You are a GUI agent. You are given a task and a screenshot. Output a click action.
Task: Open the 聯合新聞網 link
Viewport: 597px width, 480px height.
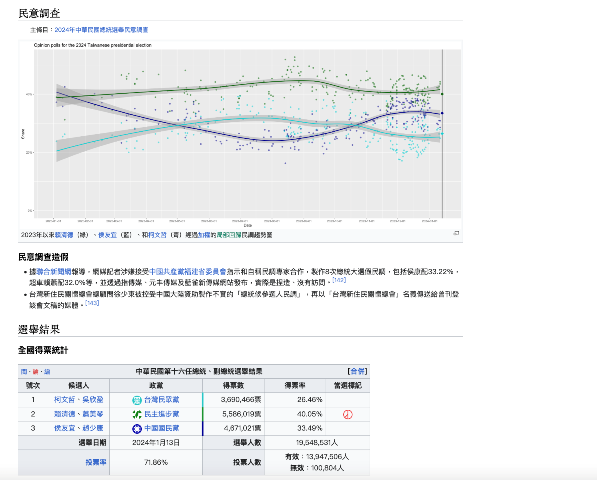[x=54, y=271]
